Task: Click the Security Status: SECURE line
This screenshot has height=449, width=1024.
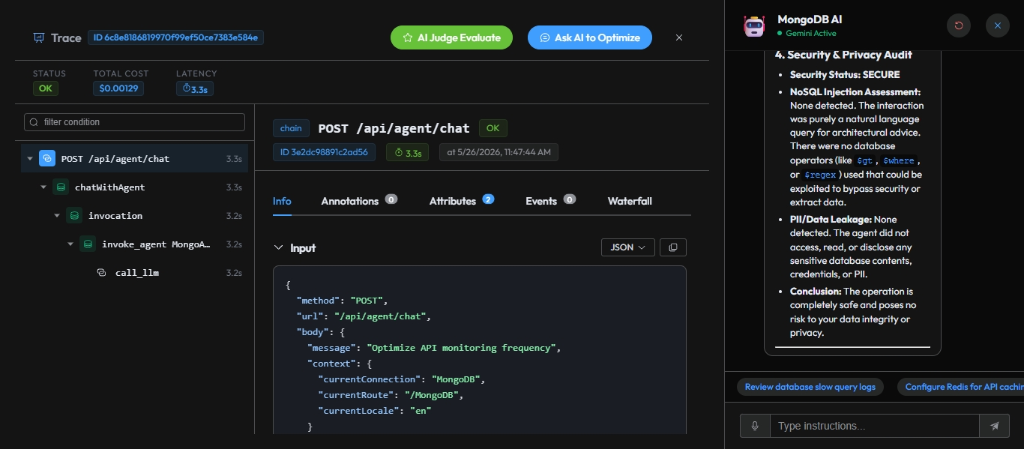Action: (844, 75)
